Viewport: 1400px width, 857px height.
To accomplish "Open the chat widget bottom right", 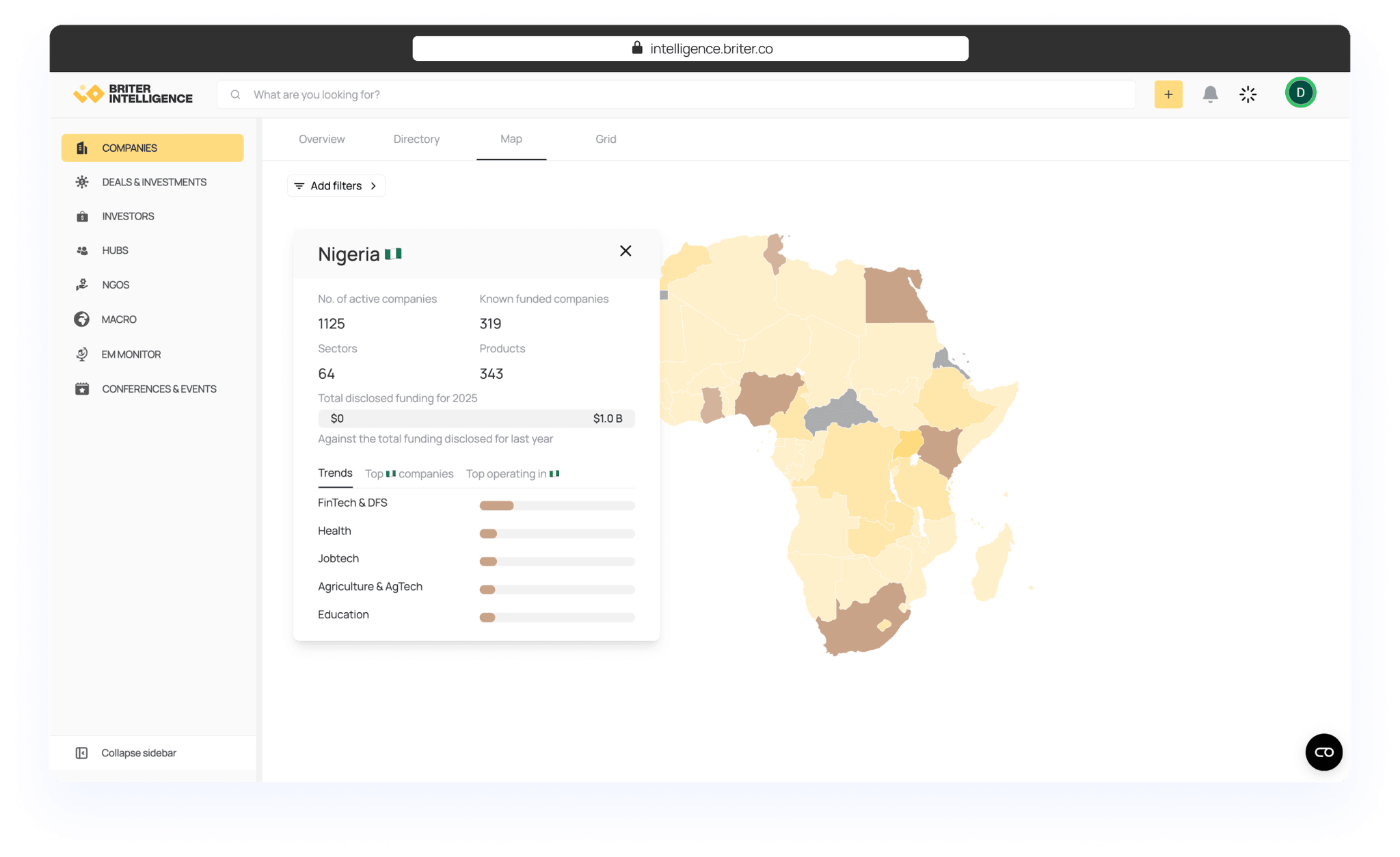I will pos(1324,752).
